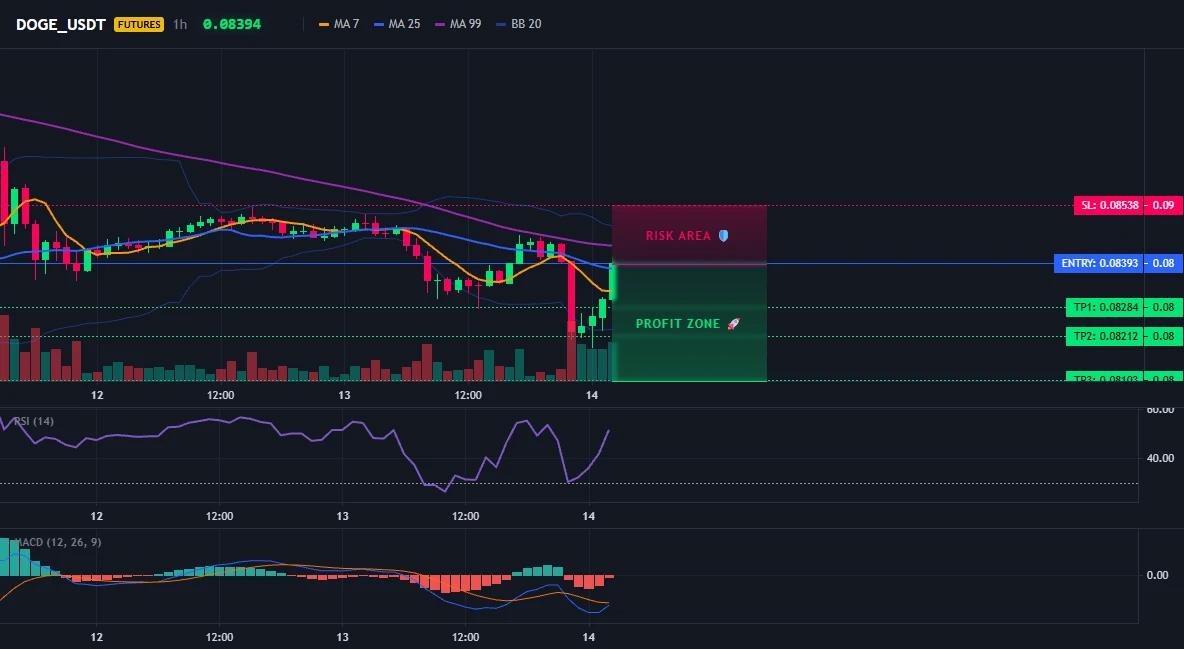This screenshot has width=1184, height=649.
Task: Toggle the BB 20 legend item
Action: [x=519, y=24]
